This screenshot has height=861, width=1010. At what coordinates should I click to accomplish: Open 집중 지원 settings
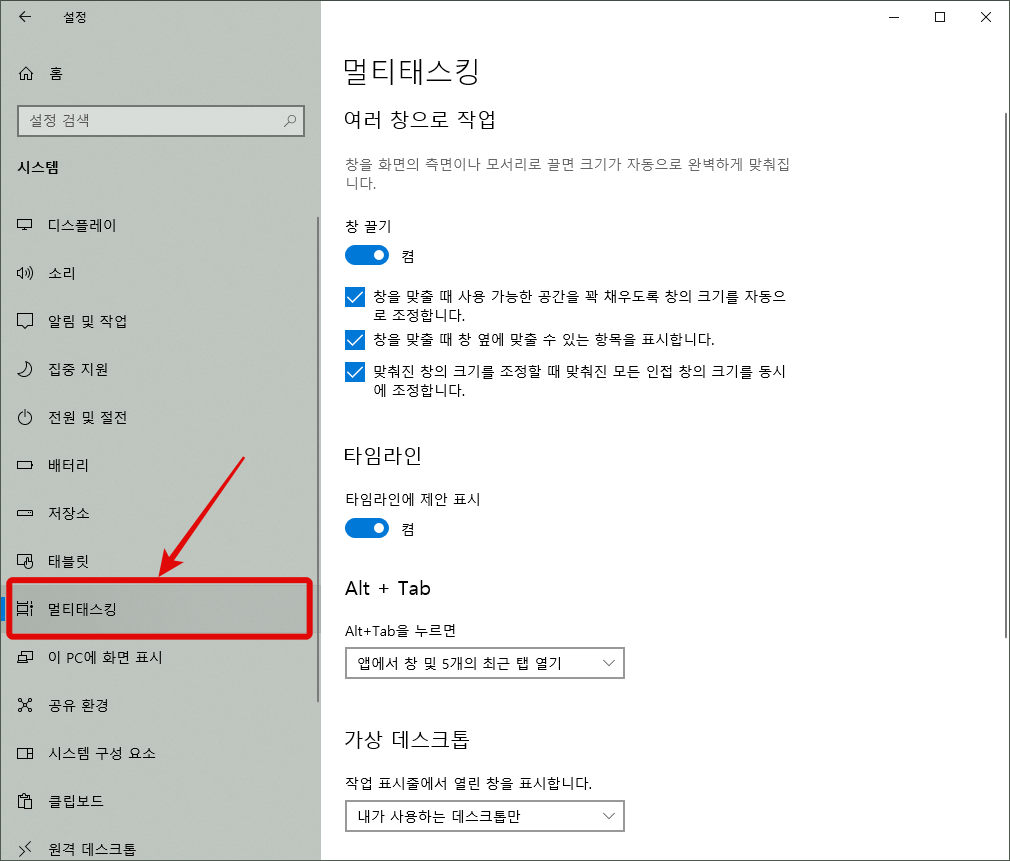coord(160,369)
